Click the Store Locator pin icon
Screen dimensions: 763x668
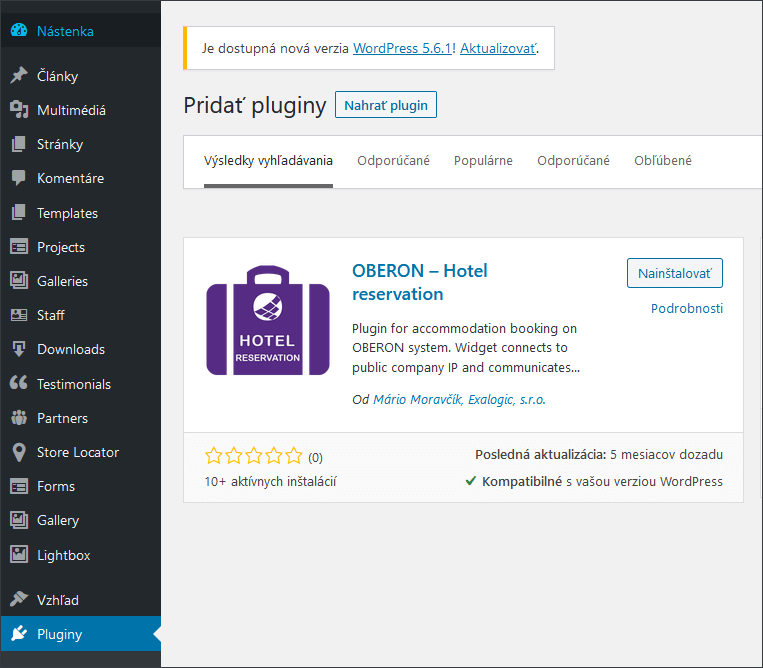pos(19,452)
